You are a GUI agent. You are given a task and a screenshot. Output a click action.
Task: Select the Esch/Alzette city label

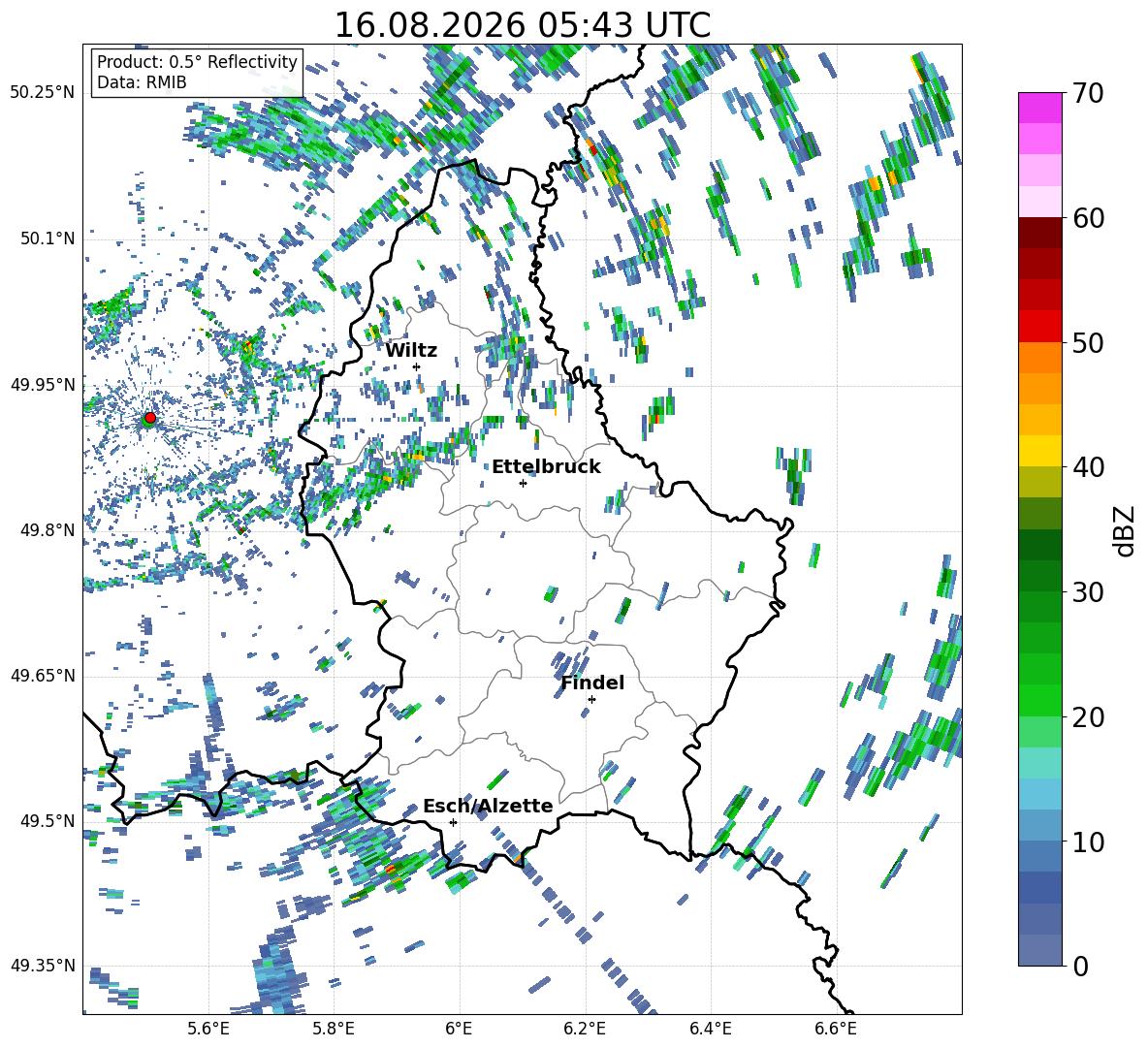pyautogui.click(x=488, y=806)
